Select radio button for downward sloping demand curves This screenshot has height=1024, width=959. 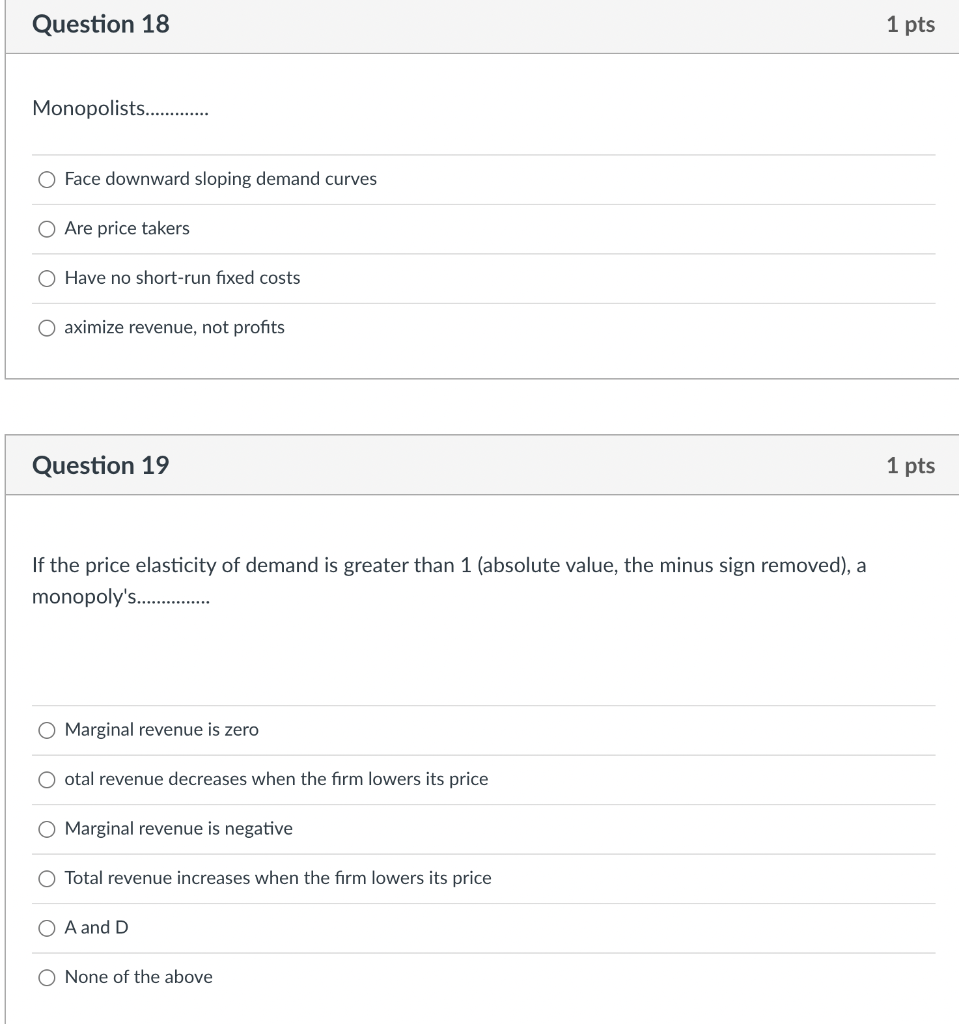click(46, 180)
